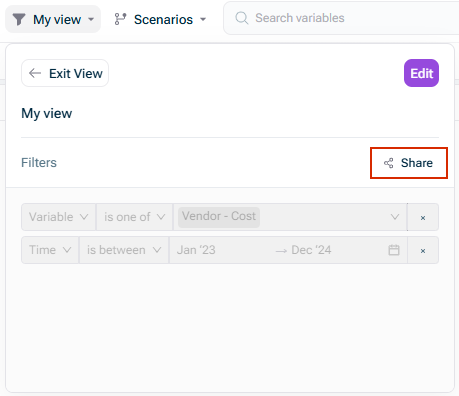Open the Vendor - Cost values dropdown arrow
The width and height of the screenshot is (459, 396).
(x=395, y=217)
